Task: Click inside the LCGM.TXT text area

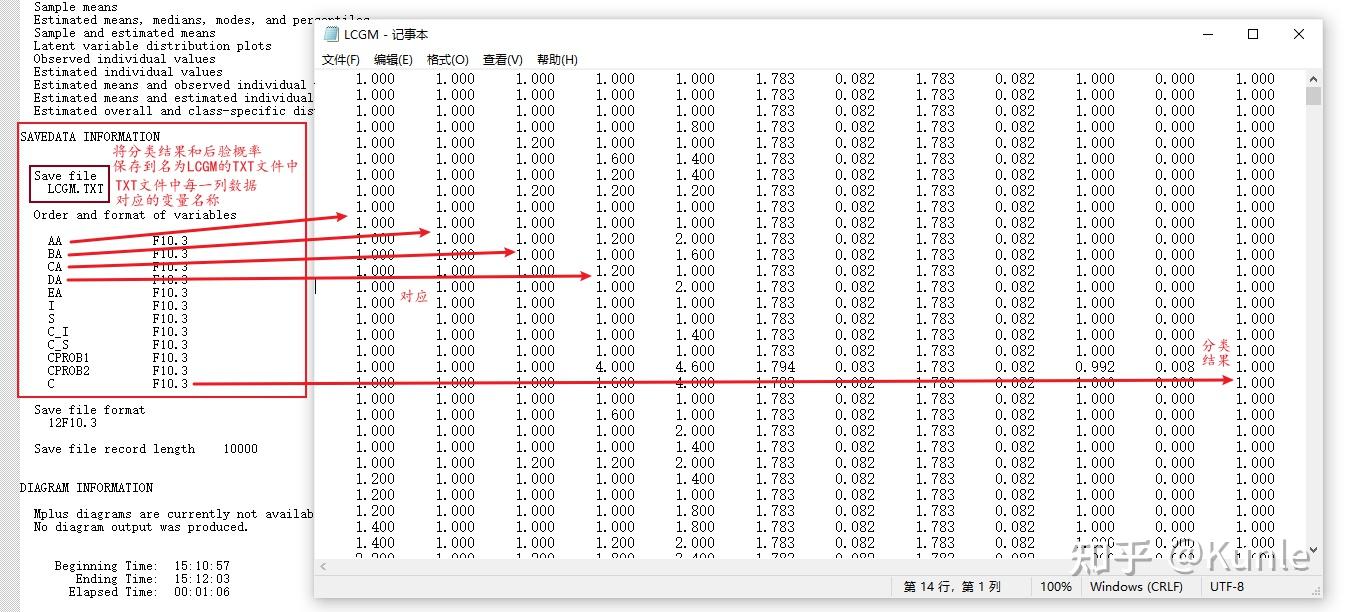Action: pos(800,300)
